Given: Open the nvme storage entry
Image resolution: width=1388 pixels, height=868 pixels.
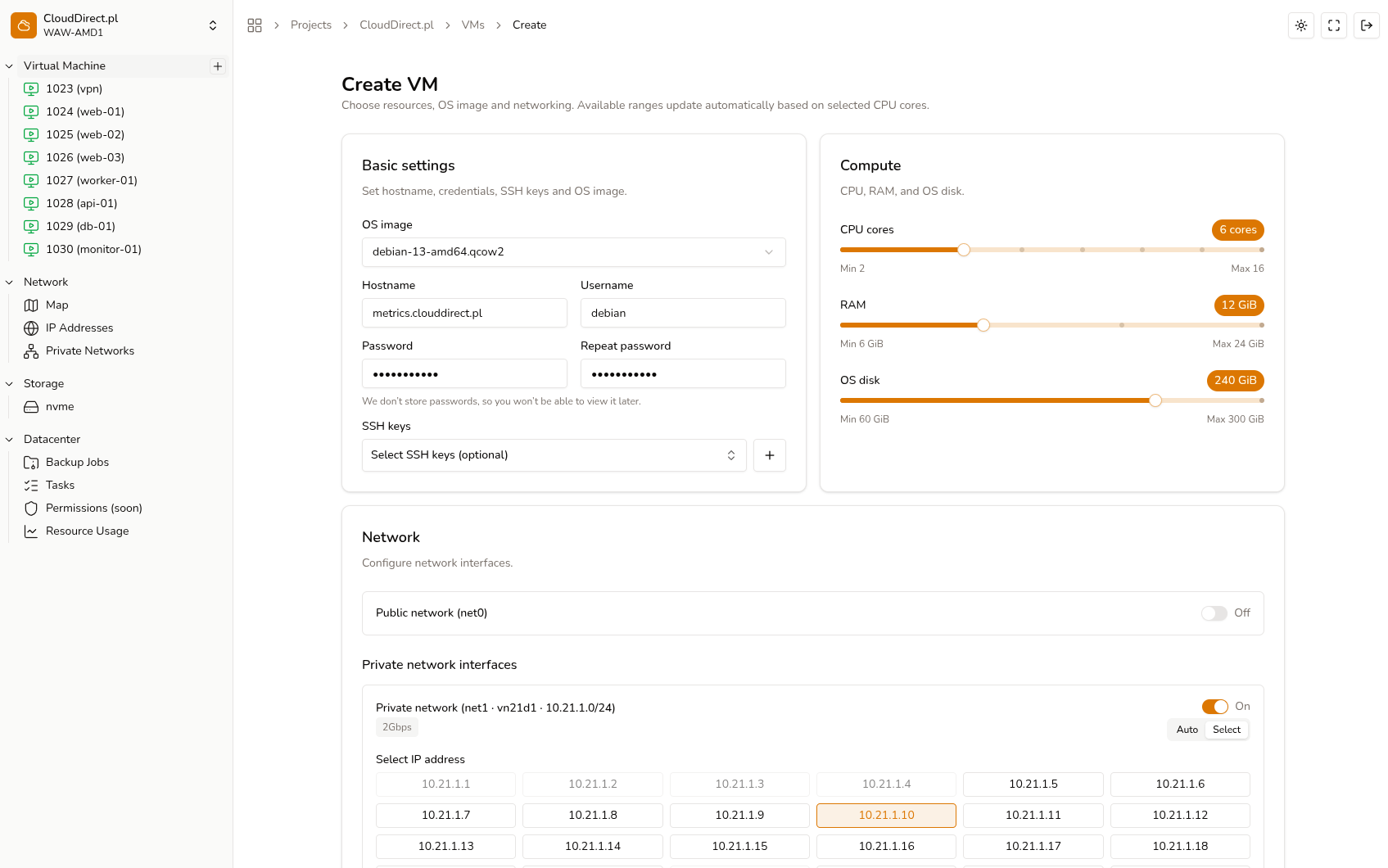Looking at the screenshot, I should 58,406.
